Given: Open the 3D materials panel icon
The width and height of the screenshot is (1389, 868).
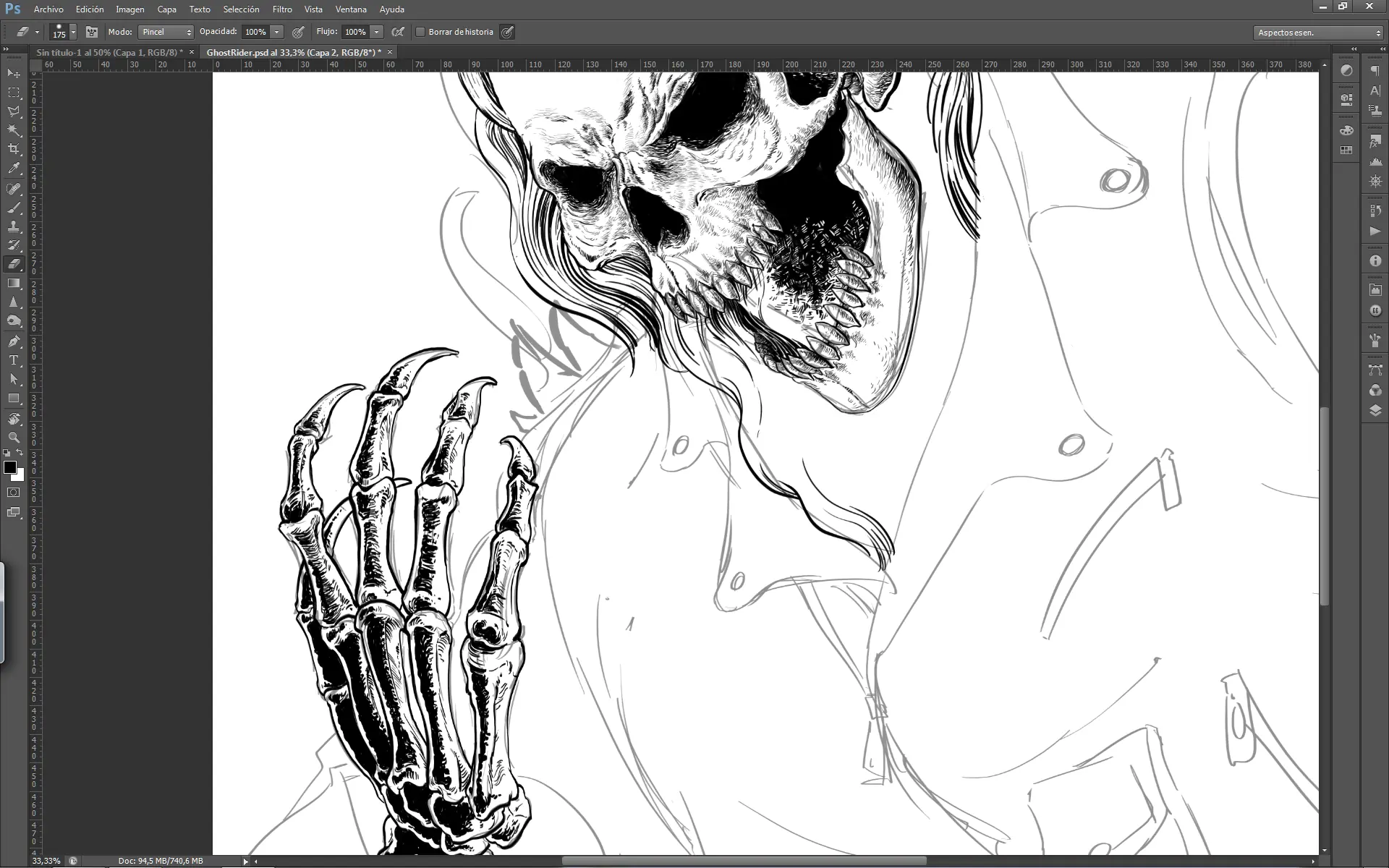Looking at the screenshot, I should (x=1346, y=100).
